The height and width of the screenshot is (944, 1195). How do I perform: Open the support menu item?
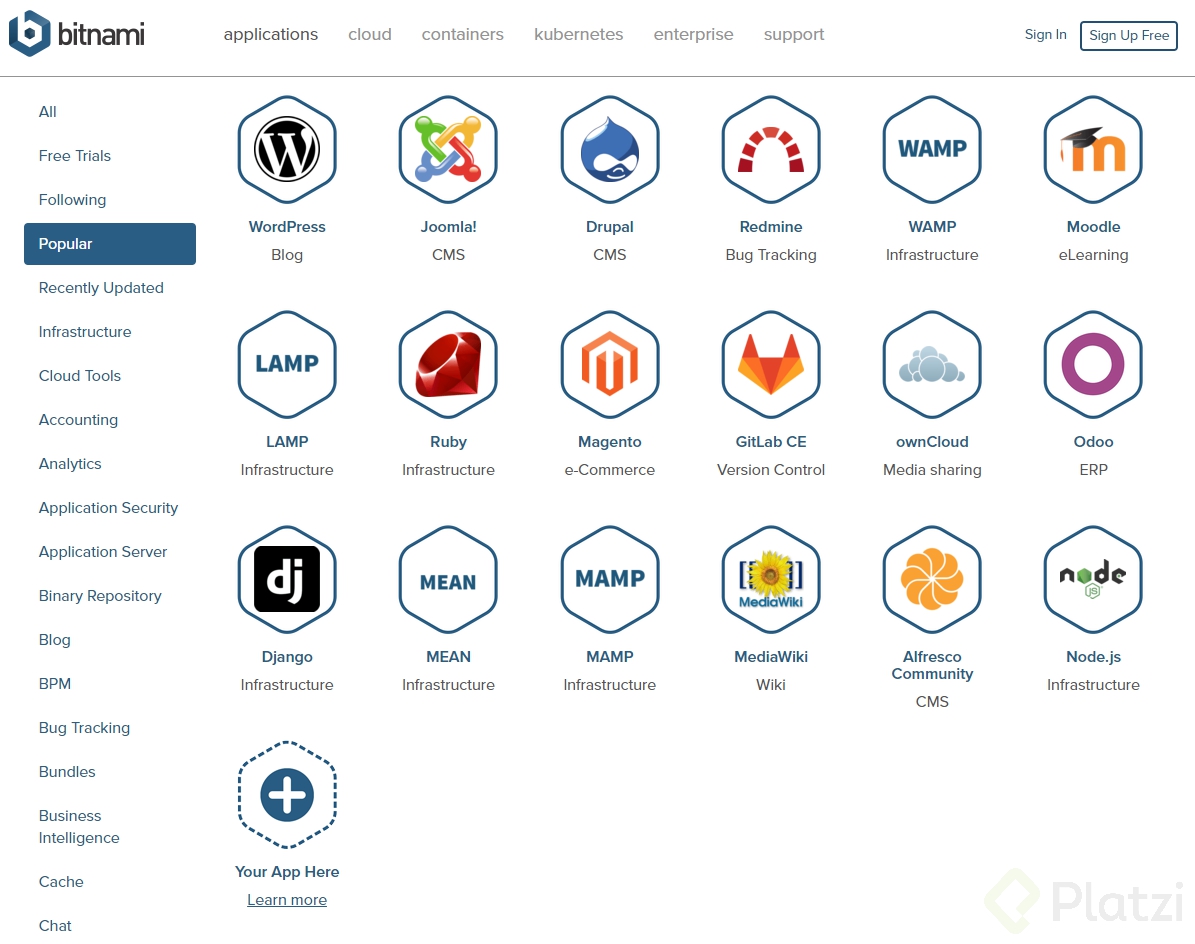tap(794, 34)
